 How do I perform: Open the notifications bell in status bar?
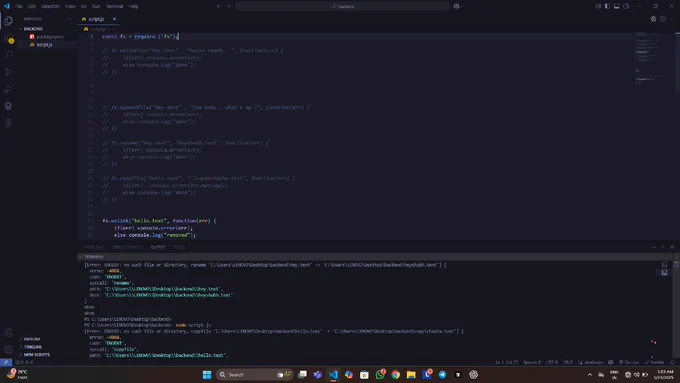click(673, 362)
